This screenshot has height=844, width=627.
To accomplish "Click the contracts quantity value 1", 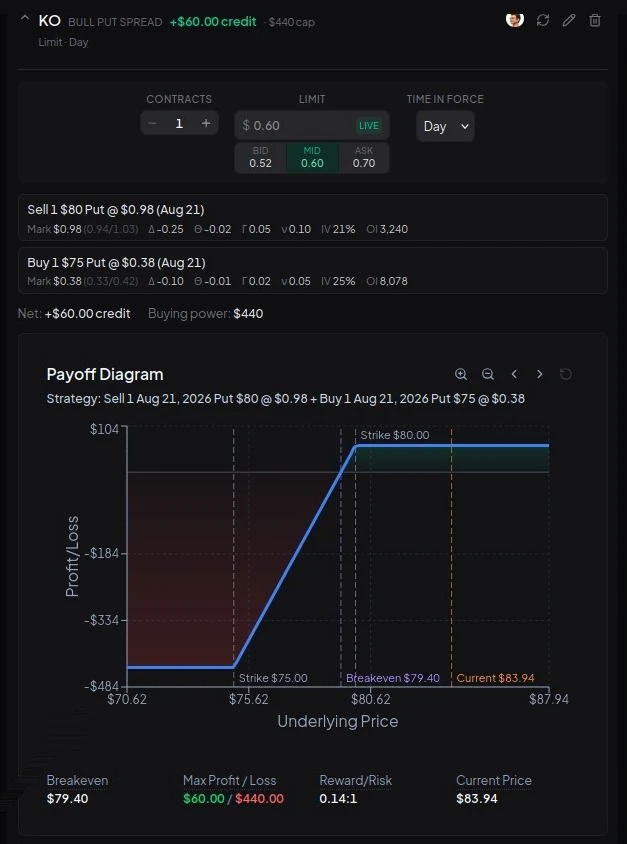I will 179,123.
